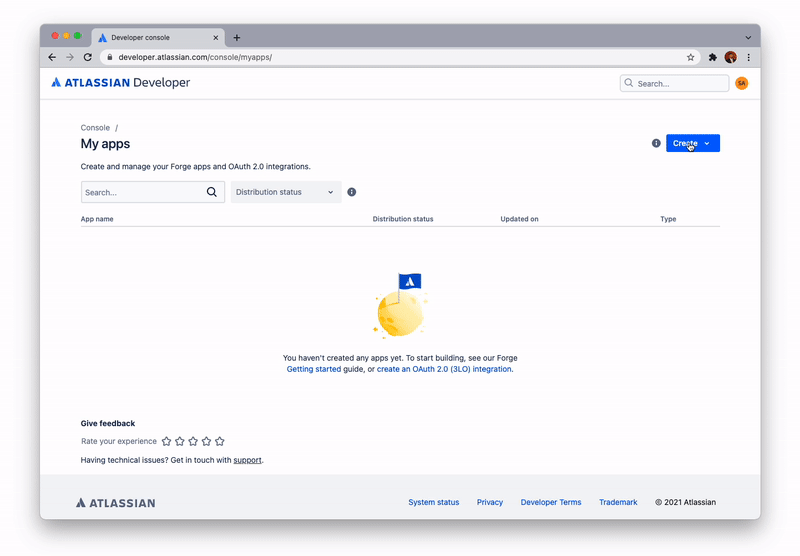The image size is (800, 556).
Task: Click the browser back arrow
Action: [x=52, y=57]
